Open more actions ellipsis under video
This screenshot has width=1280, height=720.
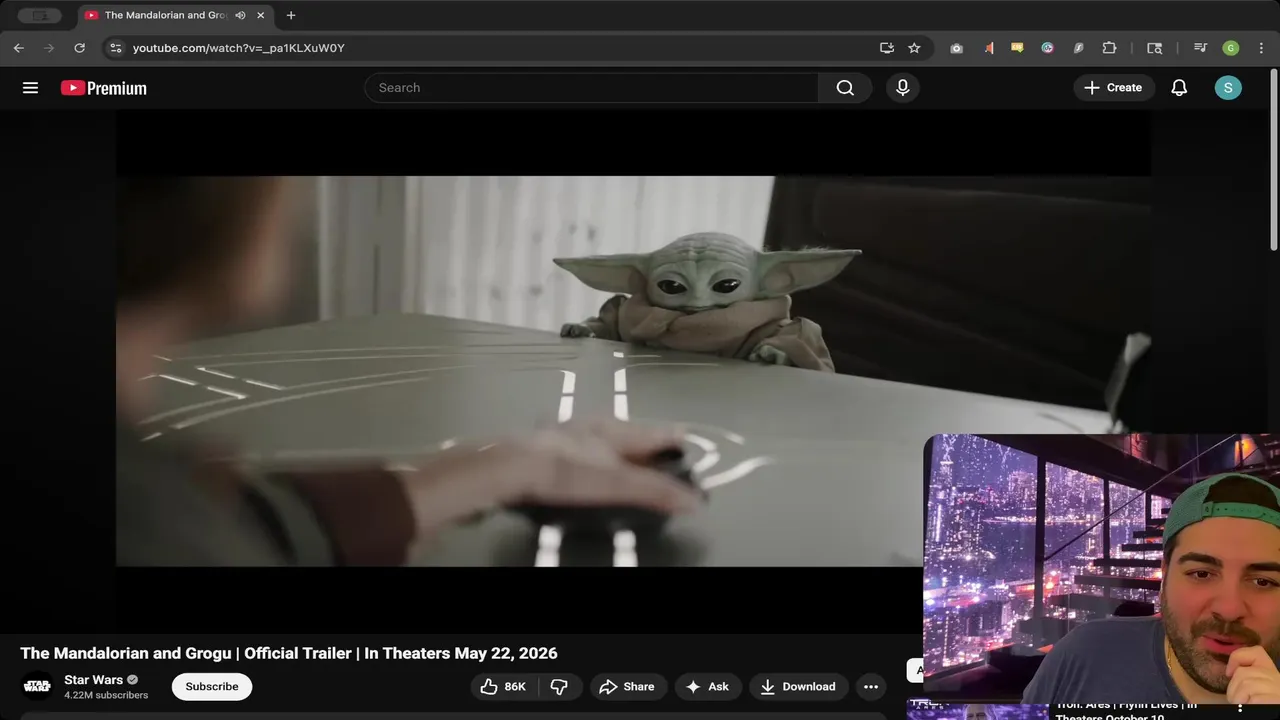(x=871, y=686)
